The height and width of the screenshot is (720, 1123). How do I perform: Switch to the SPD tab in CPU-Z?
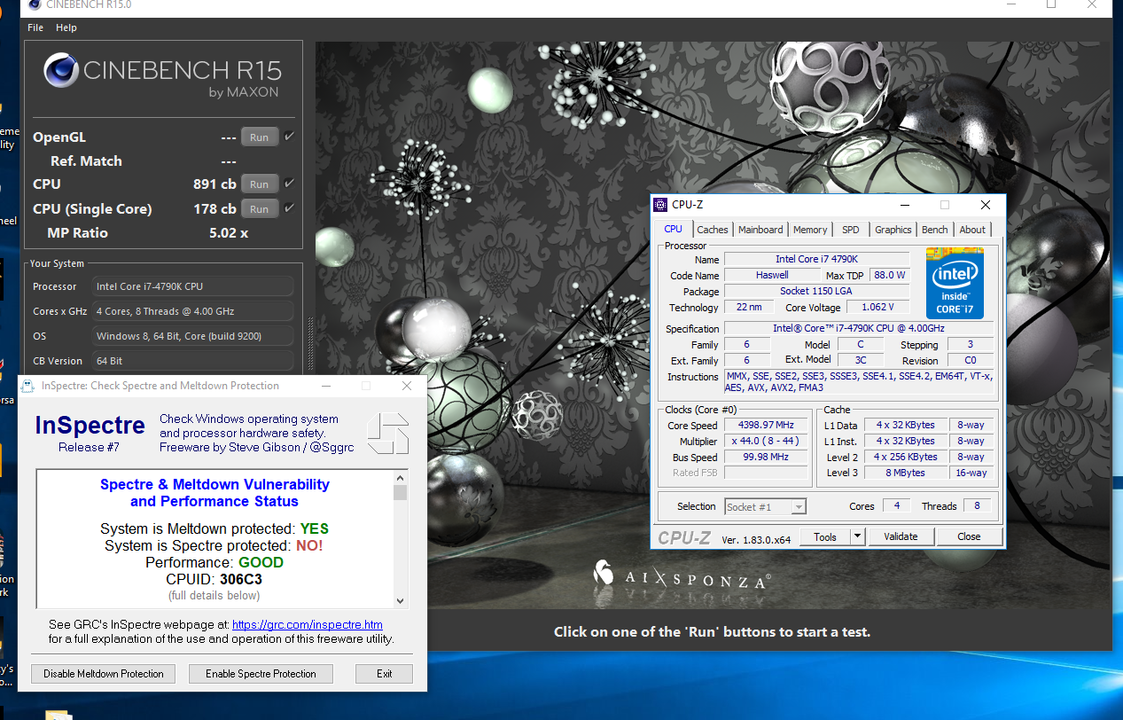coord(851,229)
